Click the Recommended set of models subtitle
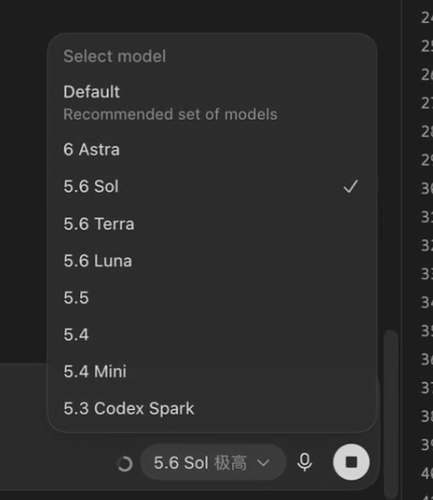The image size is (433, 500). click(170, 114)
